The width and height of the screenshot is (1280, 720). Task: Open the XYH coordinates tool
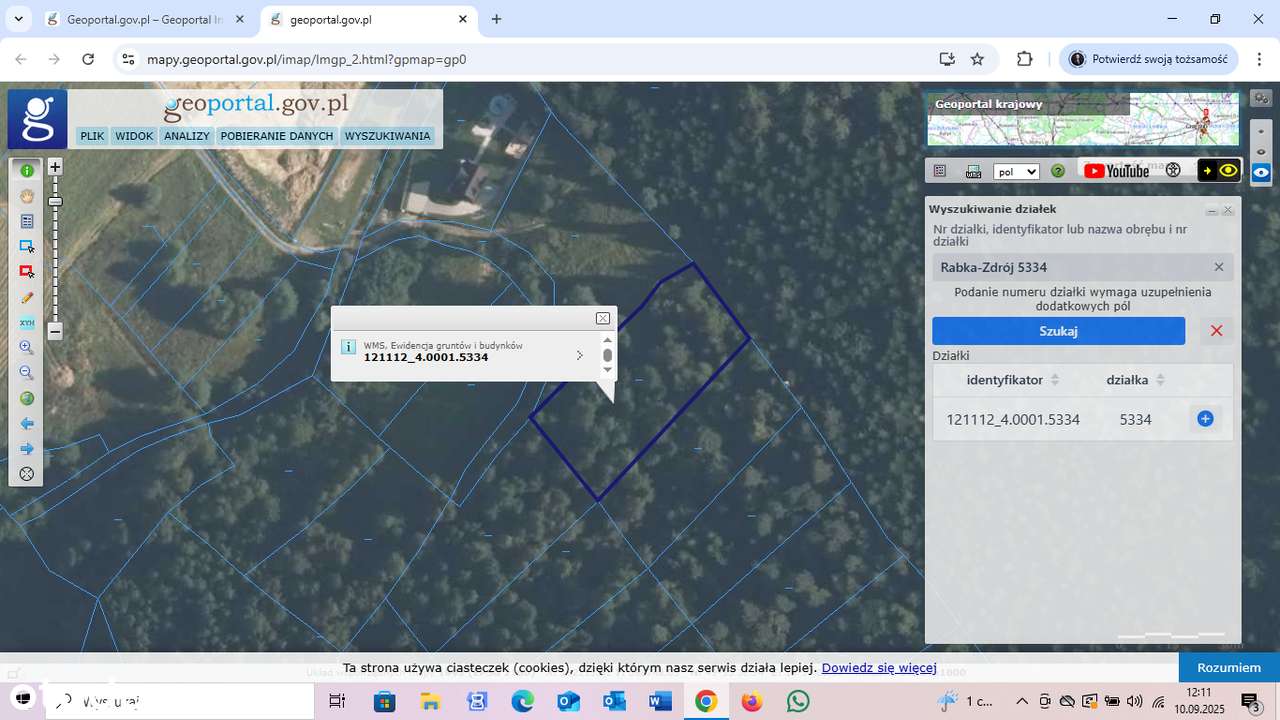(27, 322)
